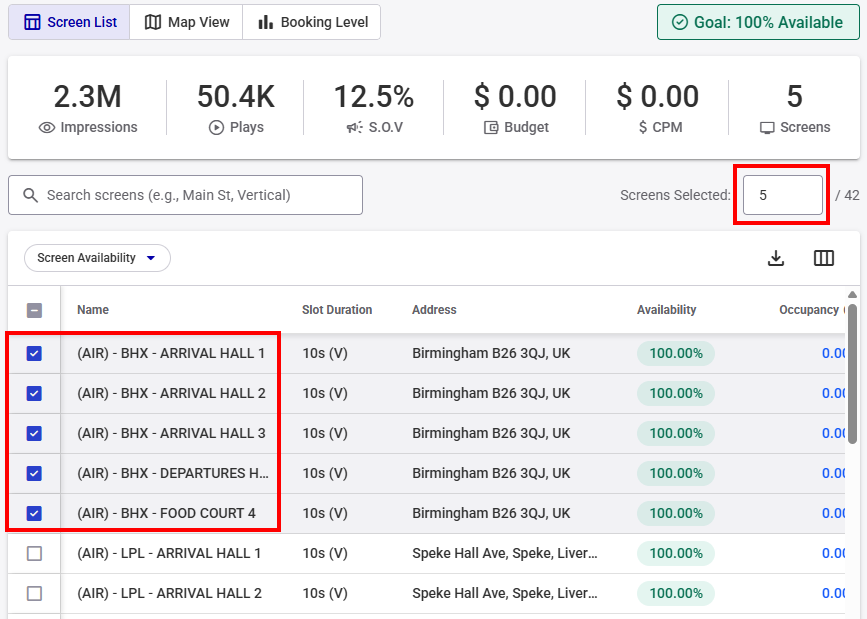
Task: Select the LPL Arrival Hall 1 checkbox
Action: 34,553
